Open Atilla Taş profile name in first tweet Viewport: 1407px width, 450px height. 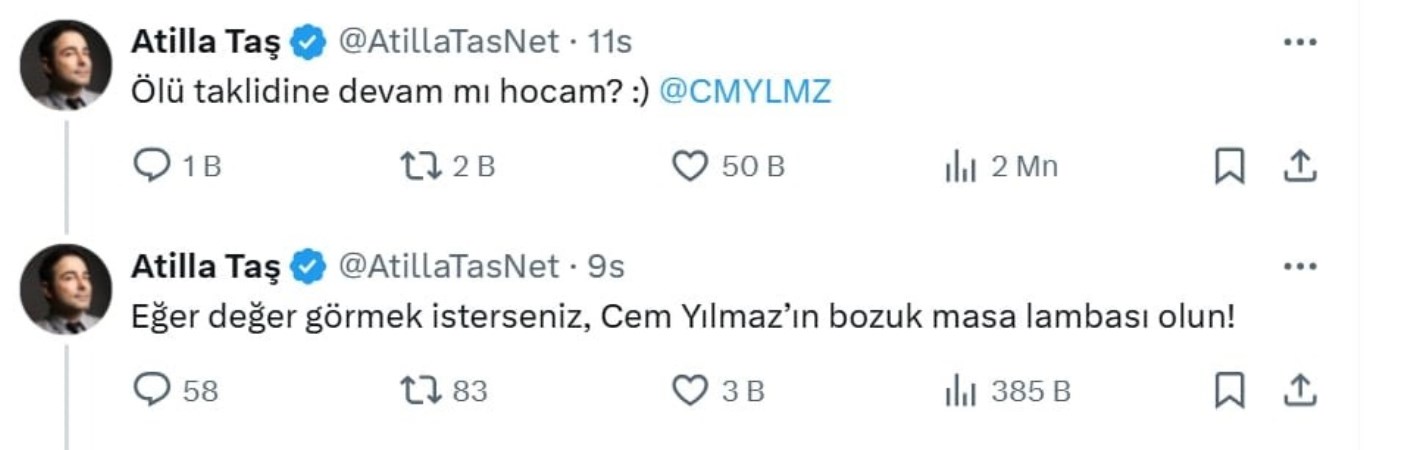click(x=206, y=42)
